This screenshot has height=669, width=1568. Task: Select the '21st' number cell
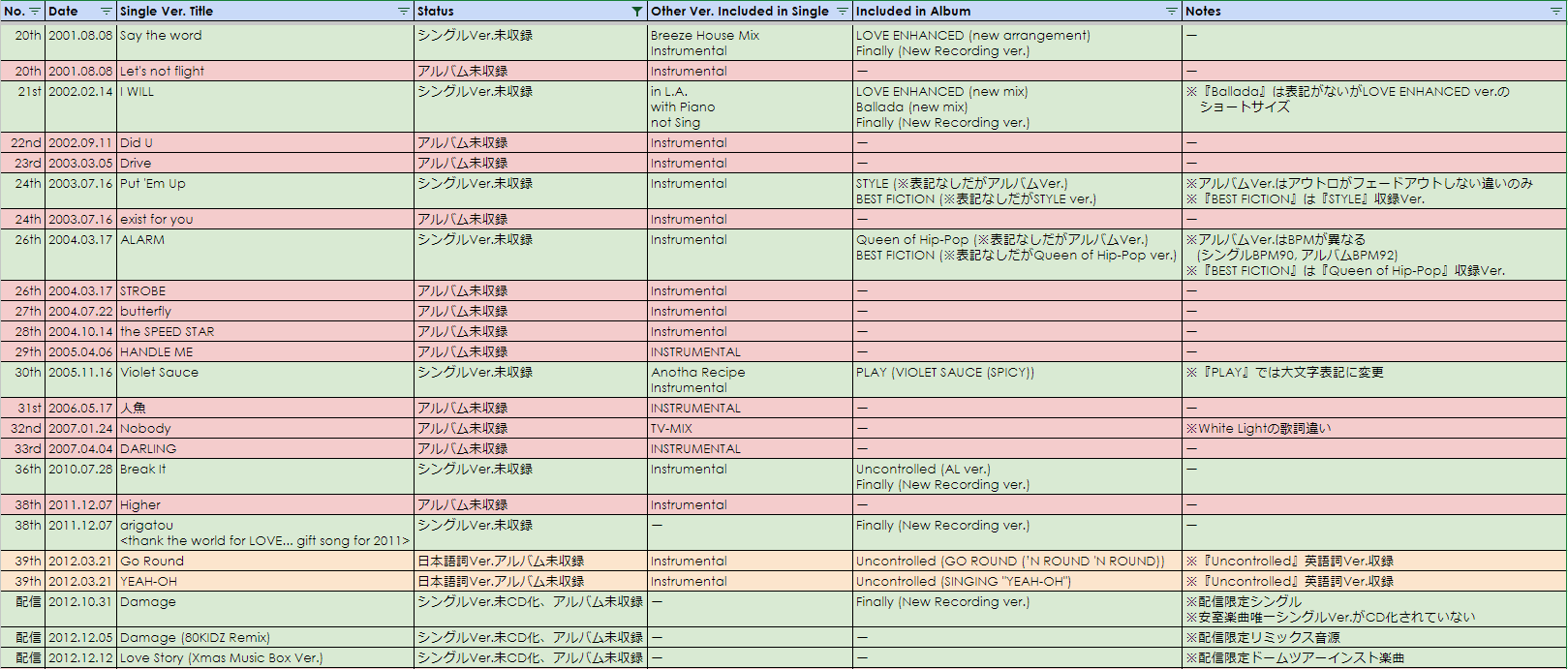(22, 107)
